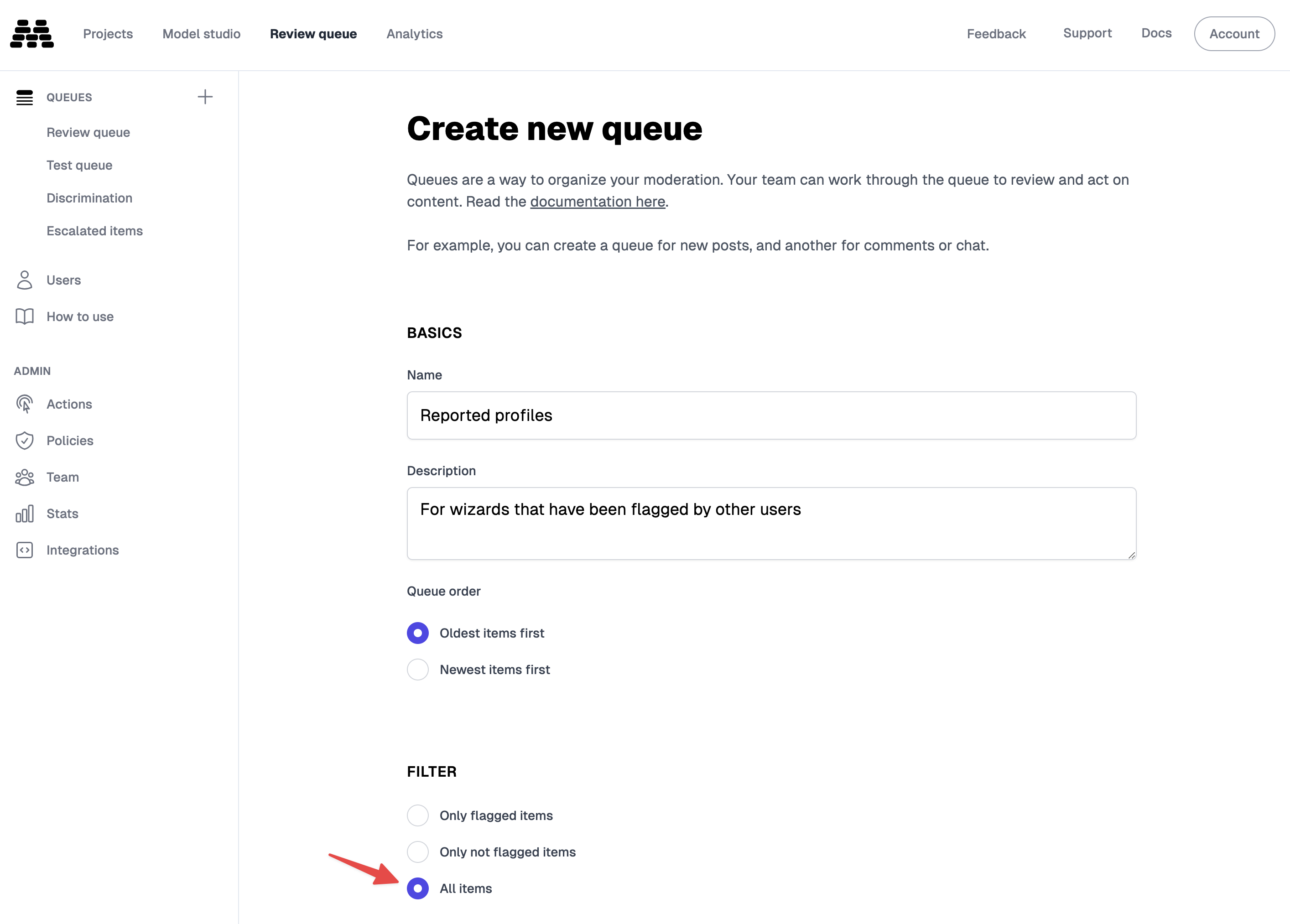1290x924 pixels.
Task: Click the Team people icon
Action: [25, 477]
